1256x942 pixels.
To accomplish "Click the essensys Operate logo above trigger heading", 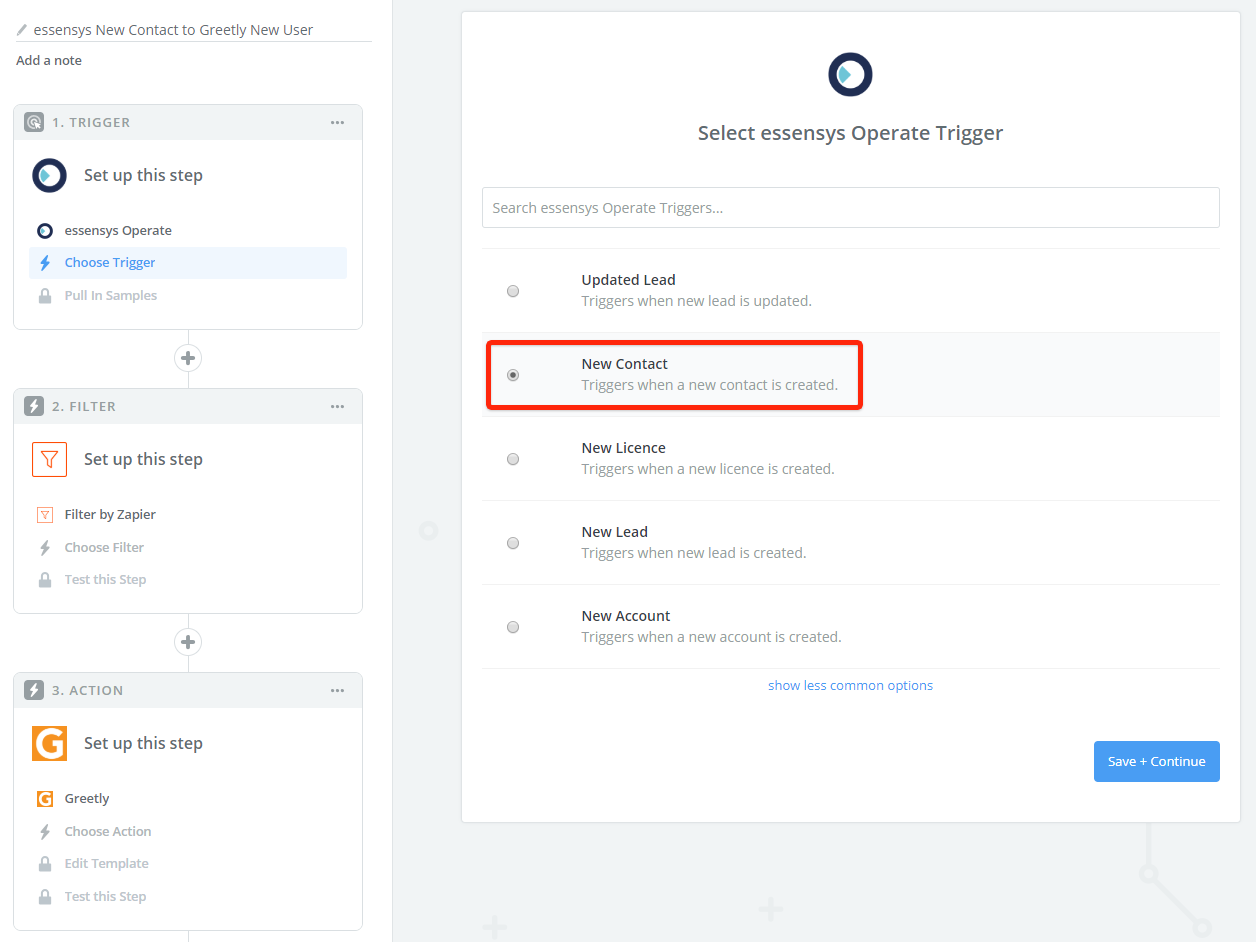I will pyautogui.click(x=850, y=75).
